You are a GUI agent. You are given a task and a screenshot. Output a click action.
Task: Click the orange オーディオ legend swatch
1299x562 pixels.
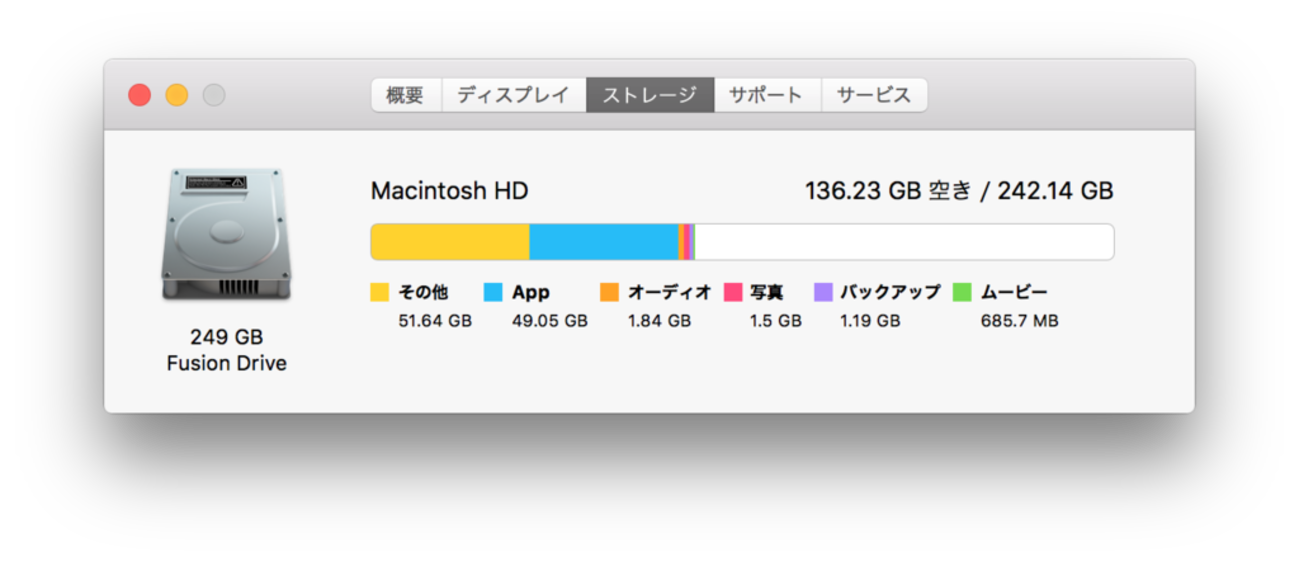[x=609, y=292]
